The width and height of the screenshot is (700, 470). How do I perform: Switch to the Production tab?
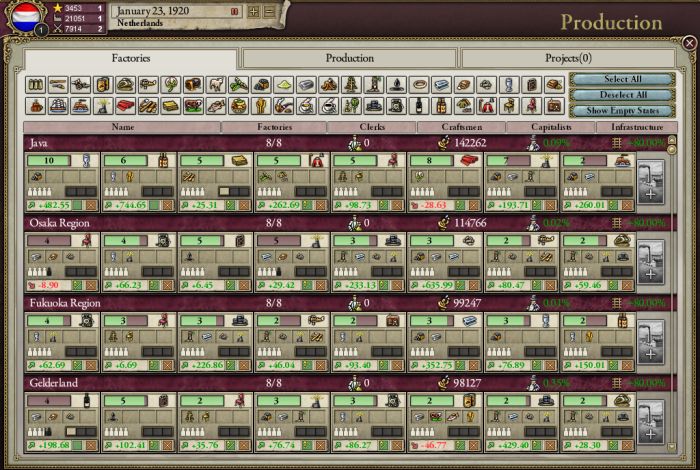click(x=349, y=59)
